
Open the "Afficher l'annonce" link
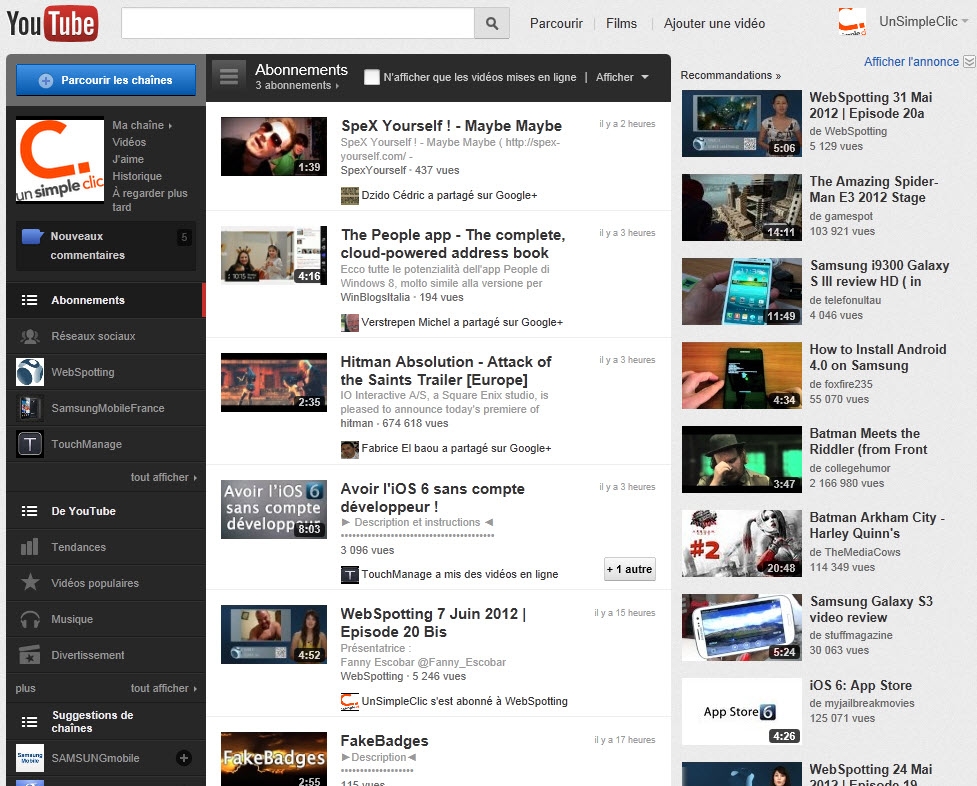(911, 62)
